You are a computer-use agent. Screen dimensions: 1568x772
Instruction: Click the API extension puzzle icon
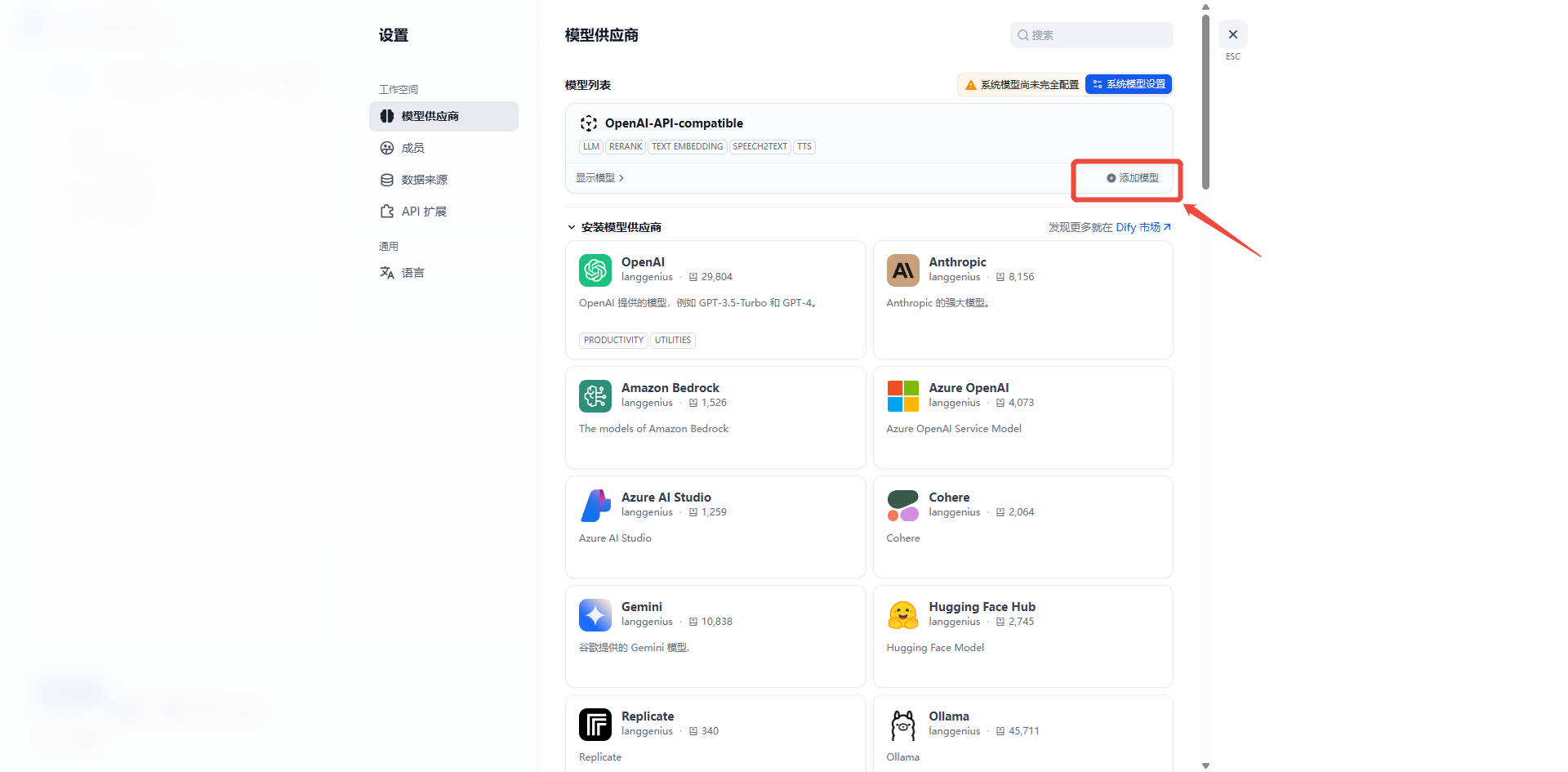(387, 212)
